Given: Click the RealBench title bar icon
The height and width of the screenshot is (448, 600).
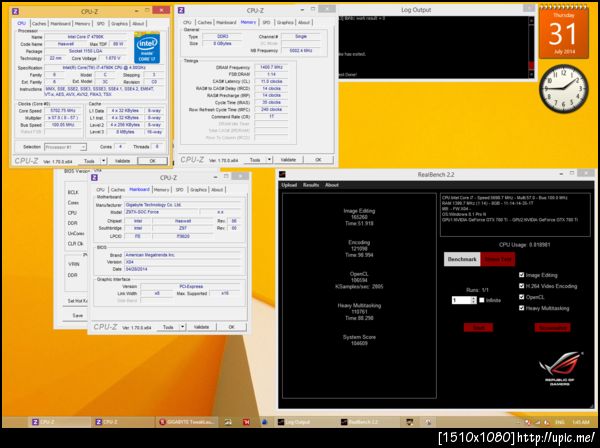Looking at the screenshot, I should click(x=282, y=175).
